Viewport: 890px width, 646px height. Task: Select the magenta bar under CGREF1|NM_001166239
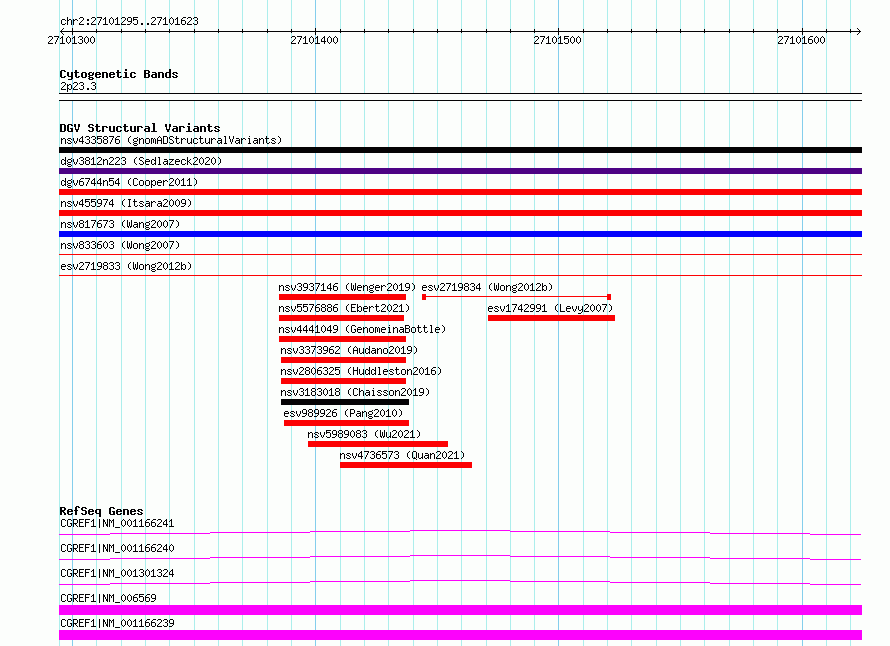(460, 635)
